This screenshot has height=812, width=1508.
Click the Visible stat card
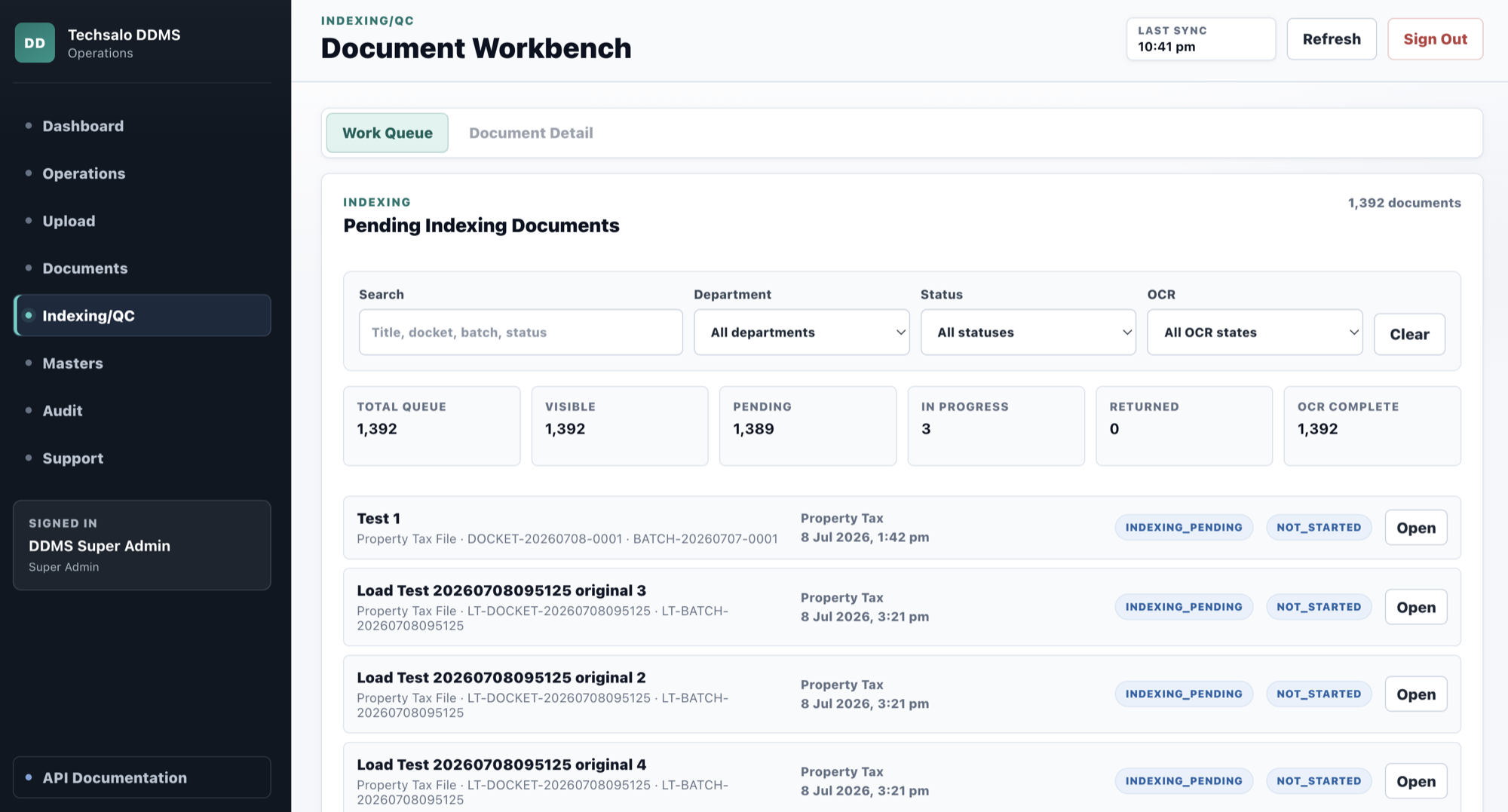(620, 426)
